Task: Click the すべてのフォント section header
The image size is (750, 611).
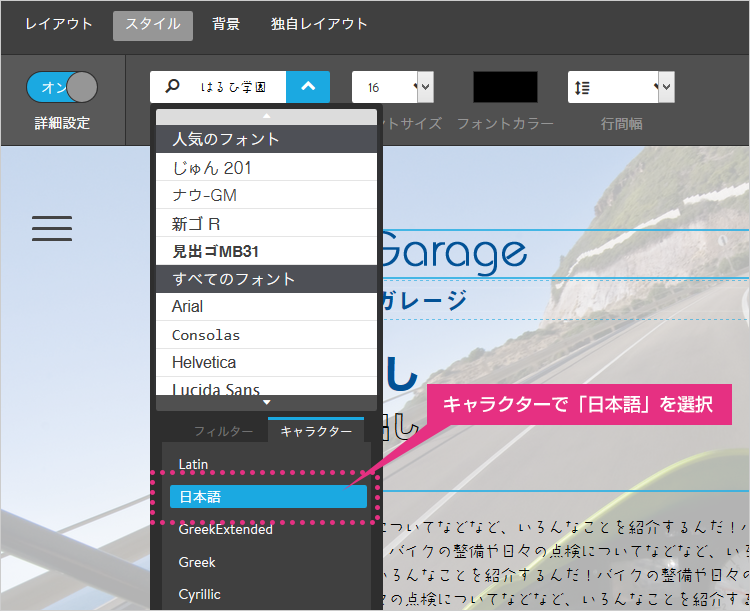Action: [266, 279]
